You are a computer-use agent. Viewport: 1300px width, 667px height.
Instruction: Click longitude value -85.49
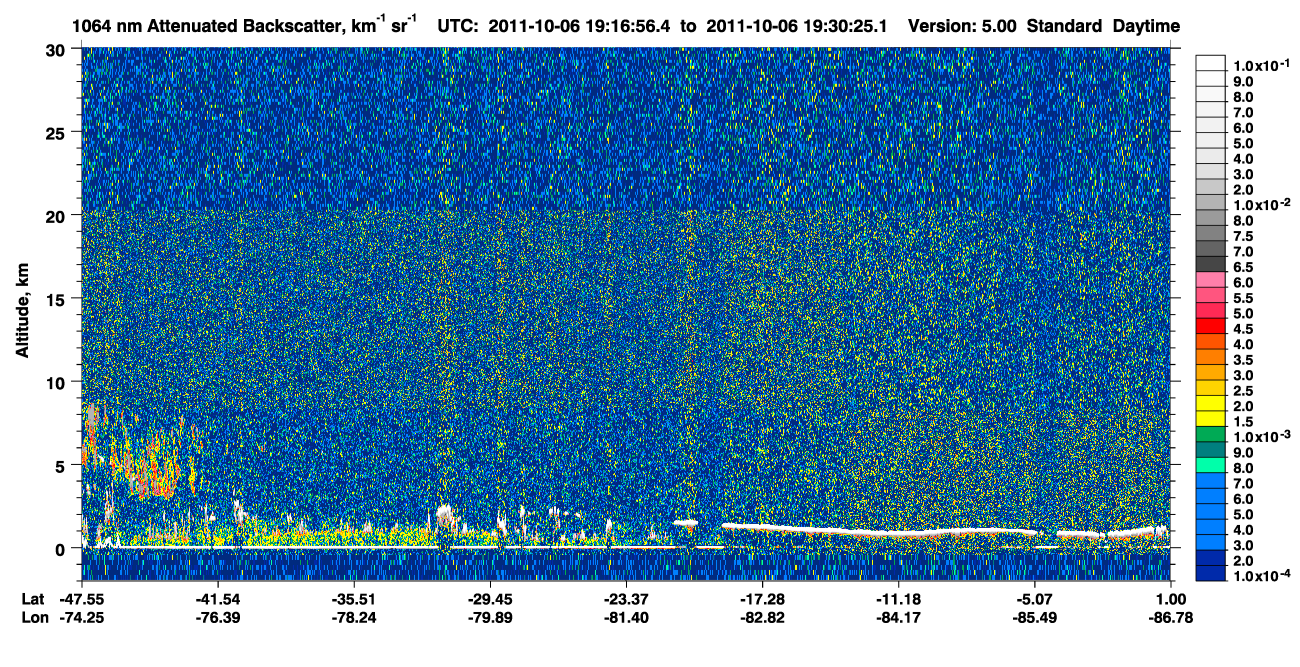click(1035, 617)
